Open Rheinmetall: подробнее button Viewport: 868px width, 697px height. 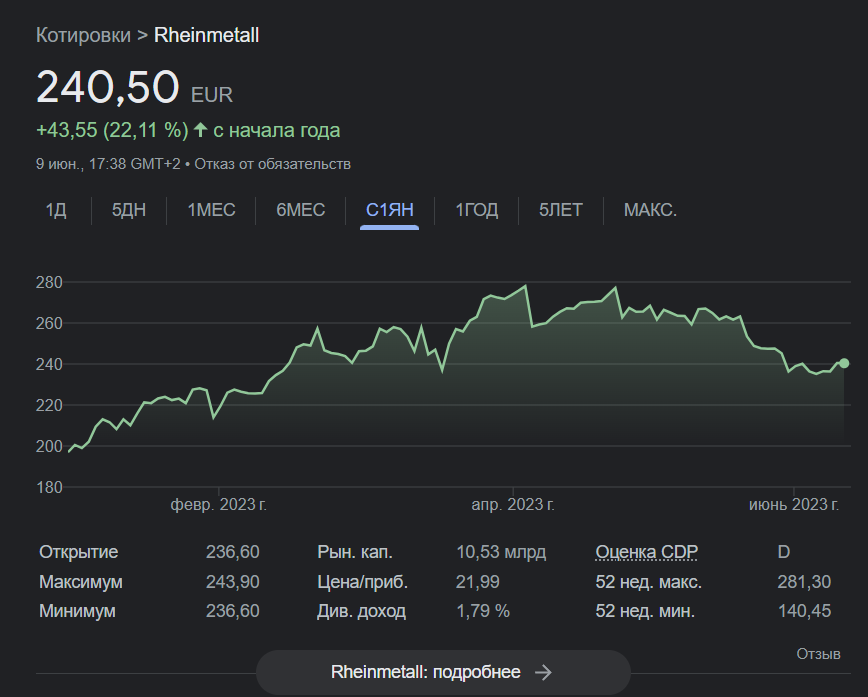443,672
